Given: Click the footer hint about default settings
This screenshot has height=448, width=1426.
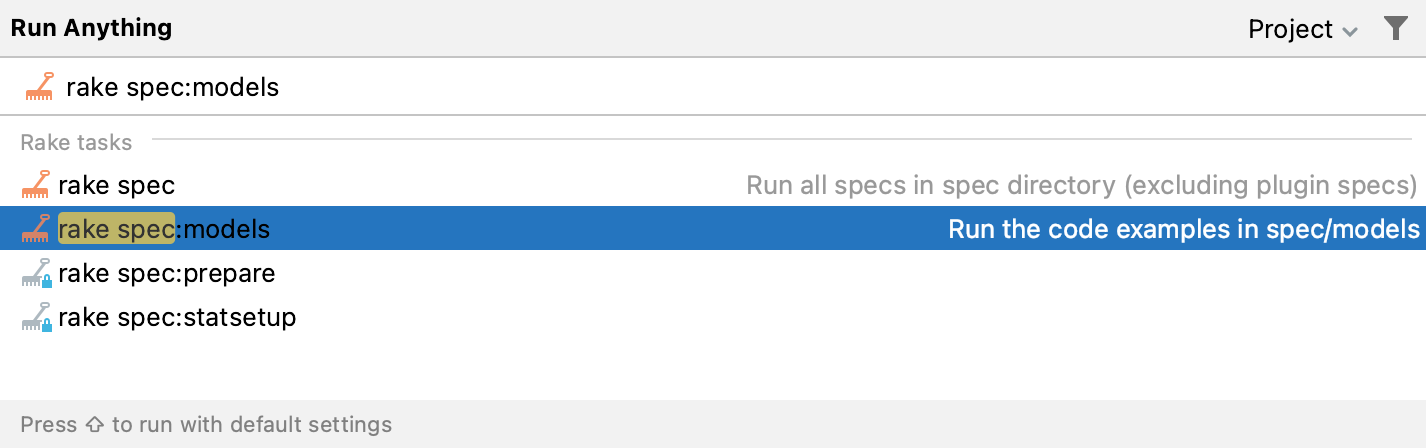Looking at the screenshot, I should 206,424.
